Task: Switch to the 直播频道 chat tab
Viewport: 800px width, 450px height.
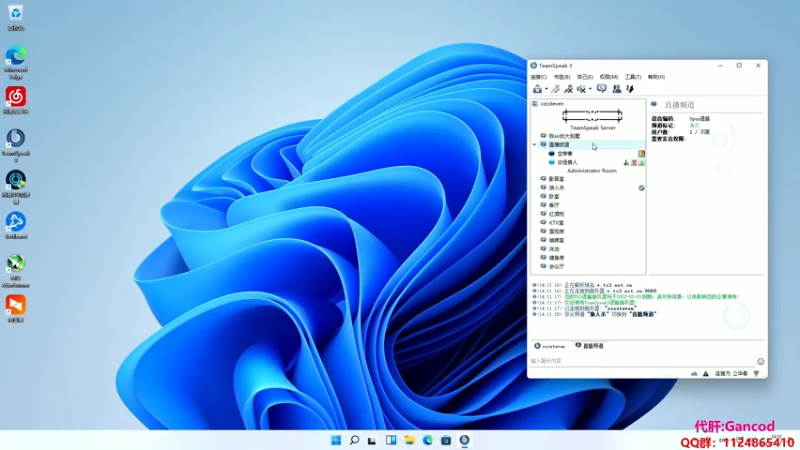Action: (589, 346)
